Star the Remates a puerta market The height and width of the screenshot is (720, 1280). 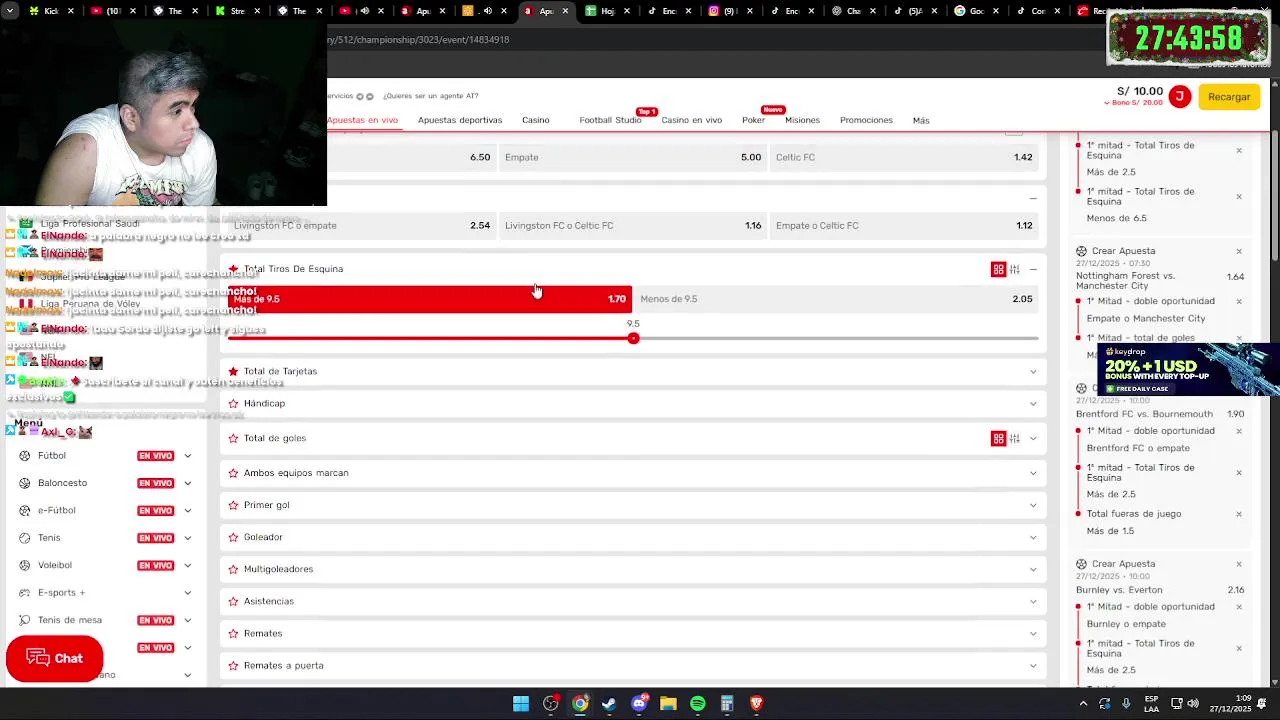coord(233,665)
